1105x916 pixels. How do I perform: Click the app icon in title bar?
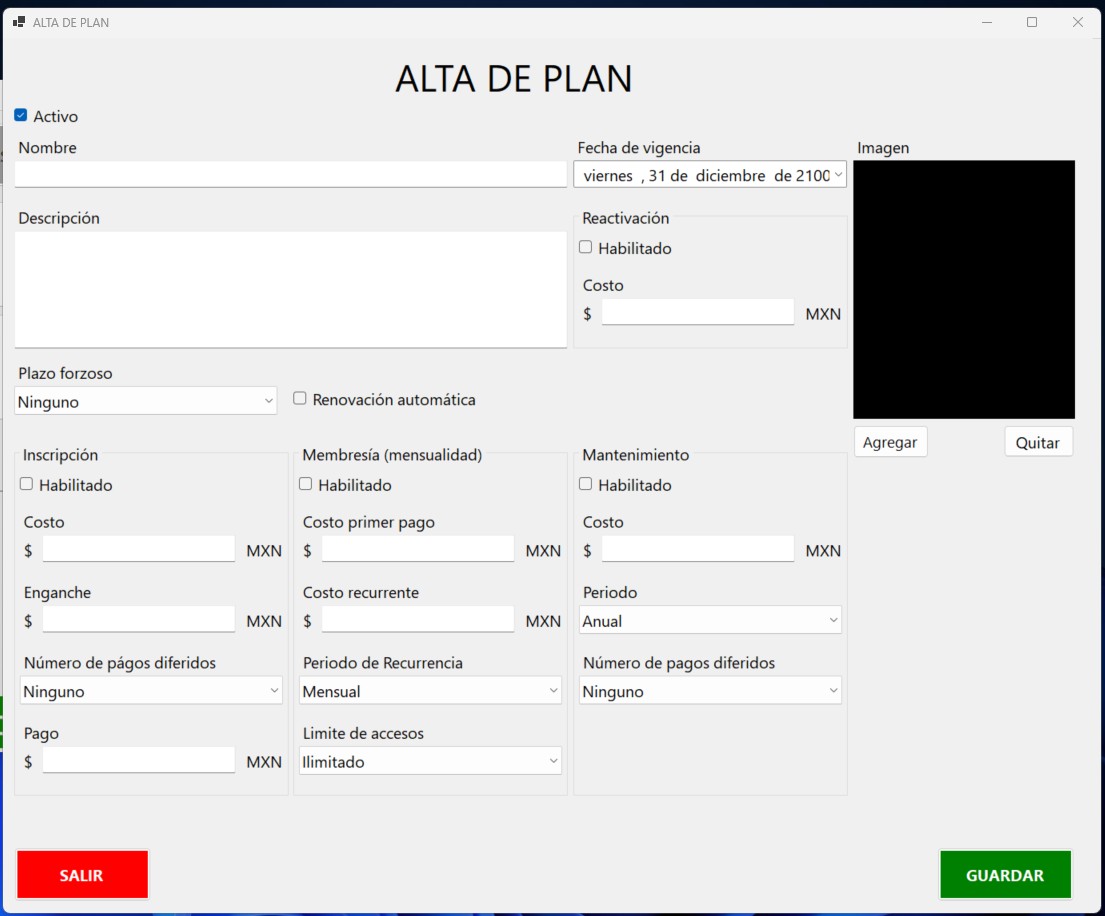click(x=19, y=22)
